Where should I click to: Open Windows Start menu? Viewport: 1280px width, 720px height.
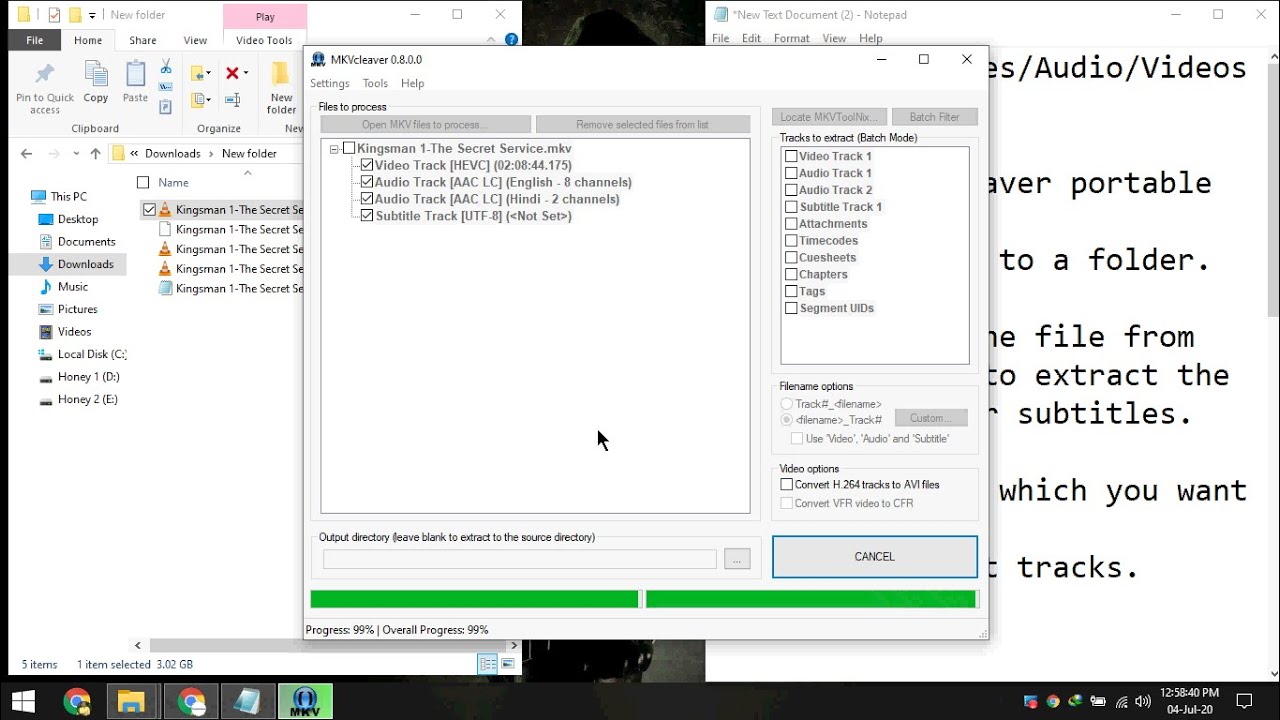[x=23, y=701]
